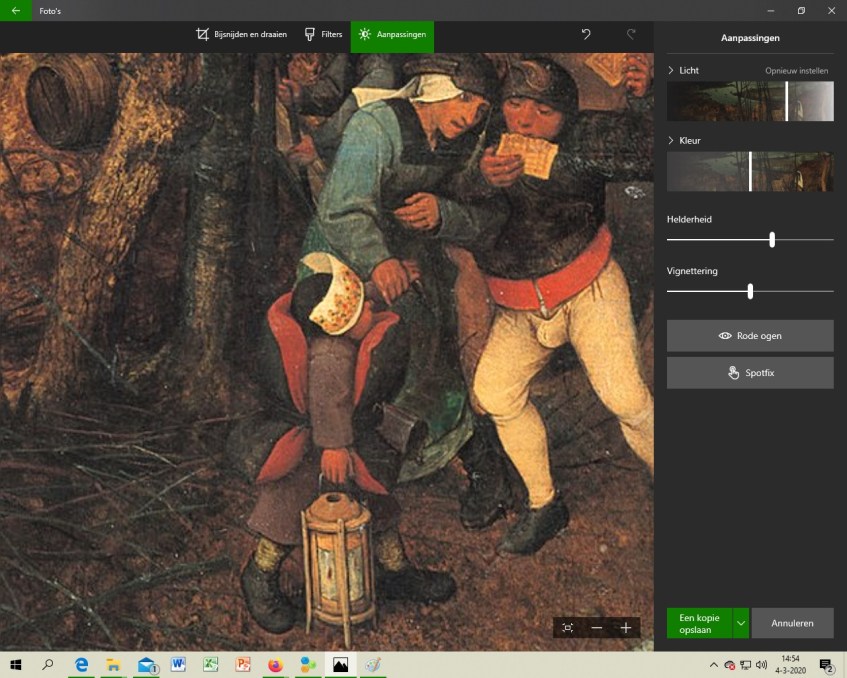Redo the reverted adjustment

pyautogui.click(x=631, y=34)
